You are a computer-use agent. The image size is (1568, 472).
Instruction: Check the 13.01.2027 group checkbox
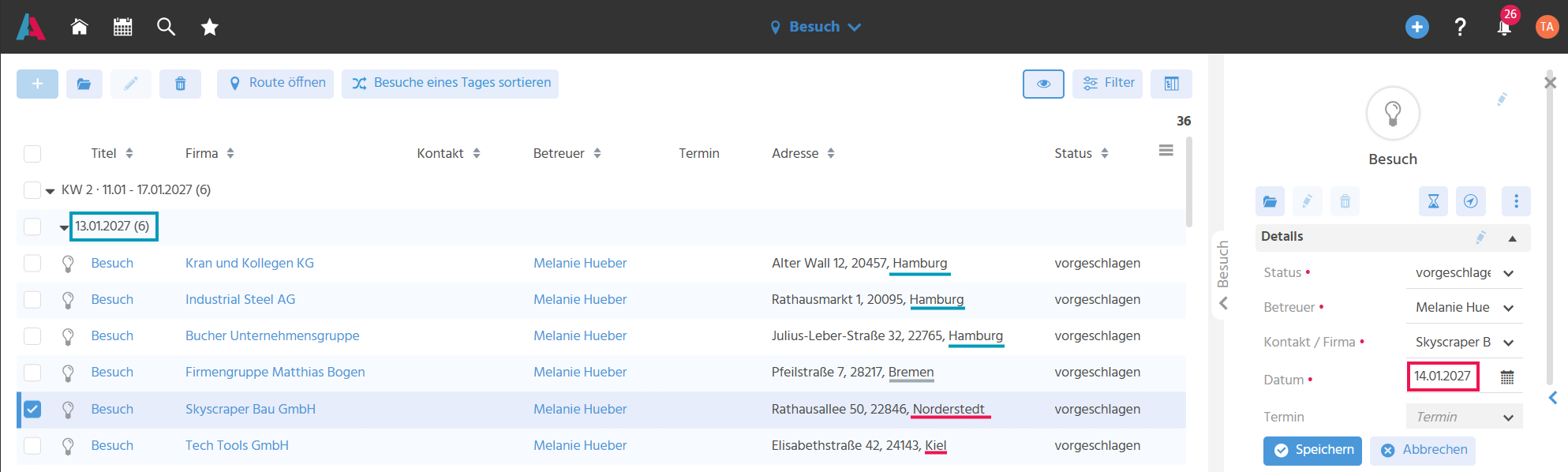tap(32, 227)
